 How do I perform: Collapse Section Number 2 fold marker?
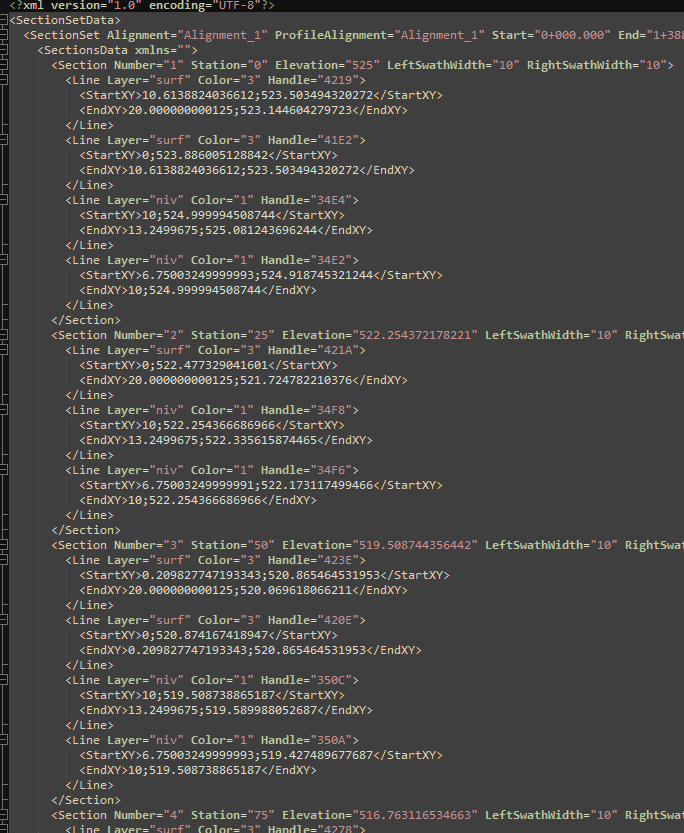(x=5, y=335)
